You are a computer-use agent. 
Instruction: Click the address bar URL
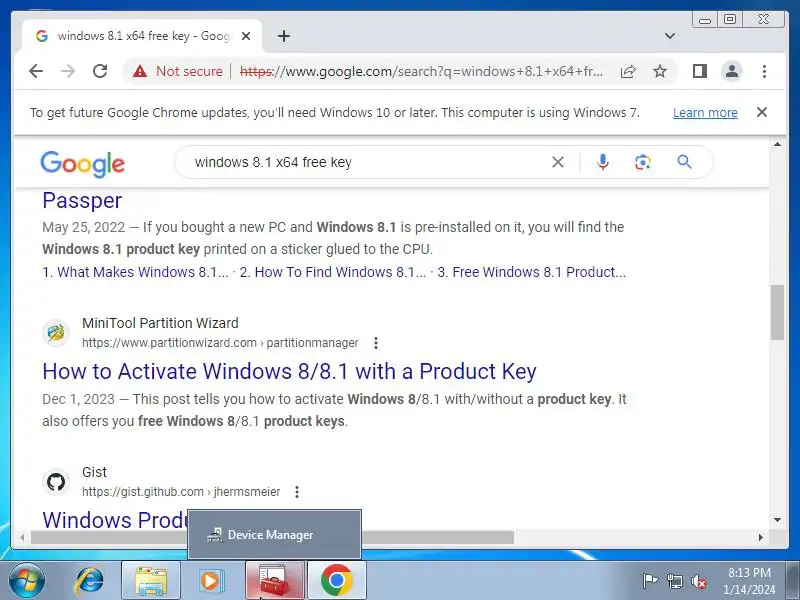click(421, 71)
